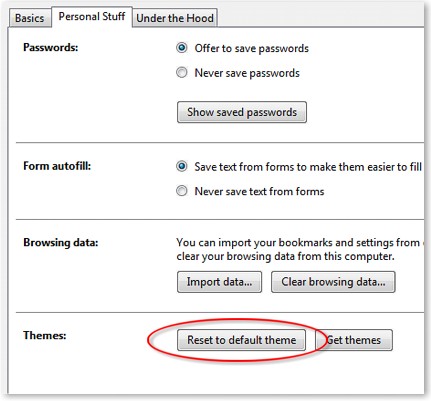Click the browsing data description text
431x401 pixels.
300,249
